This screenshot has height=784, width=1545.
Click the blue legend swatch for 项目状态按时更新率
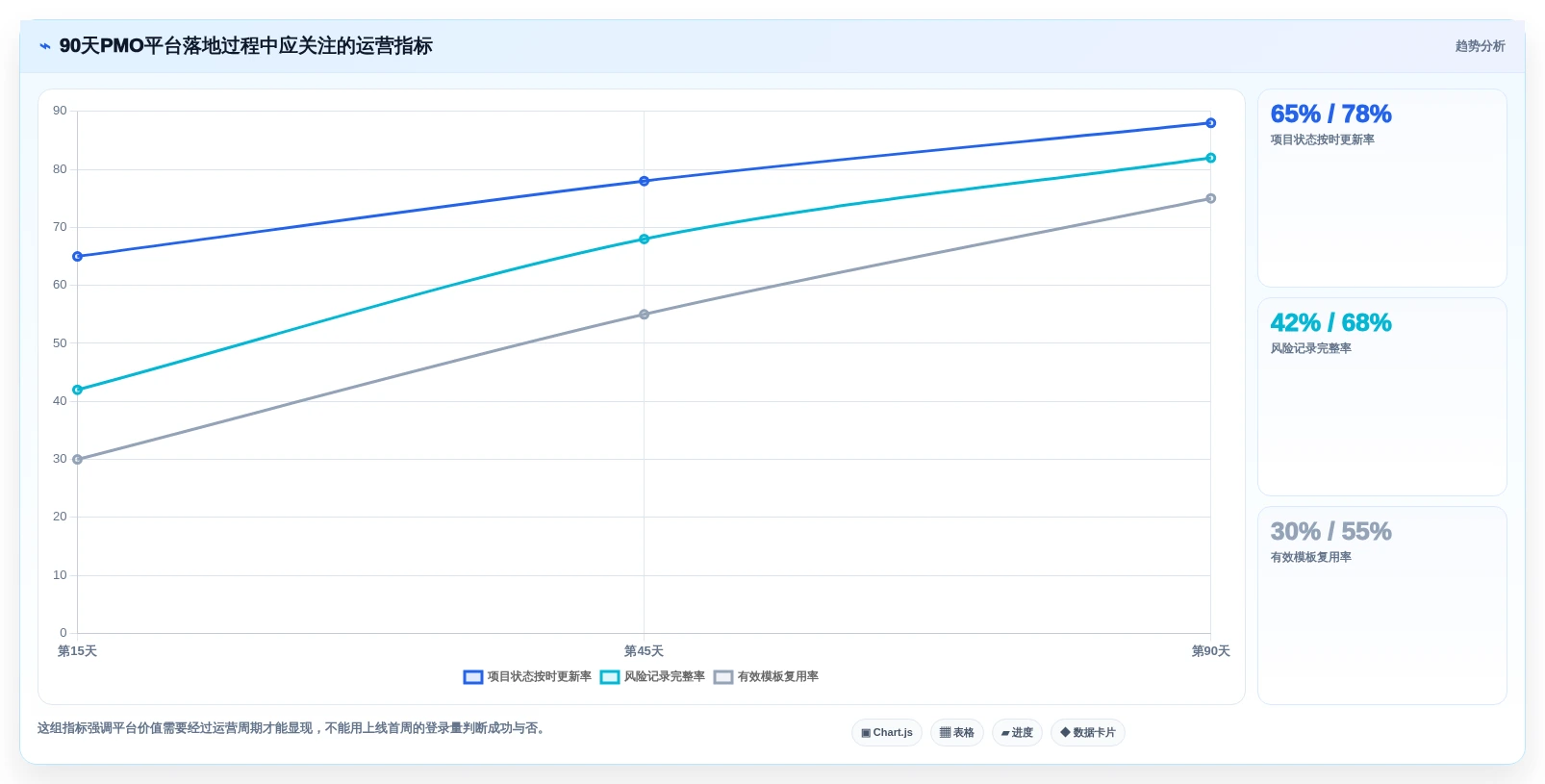(473, 677)
